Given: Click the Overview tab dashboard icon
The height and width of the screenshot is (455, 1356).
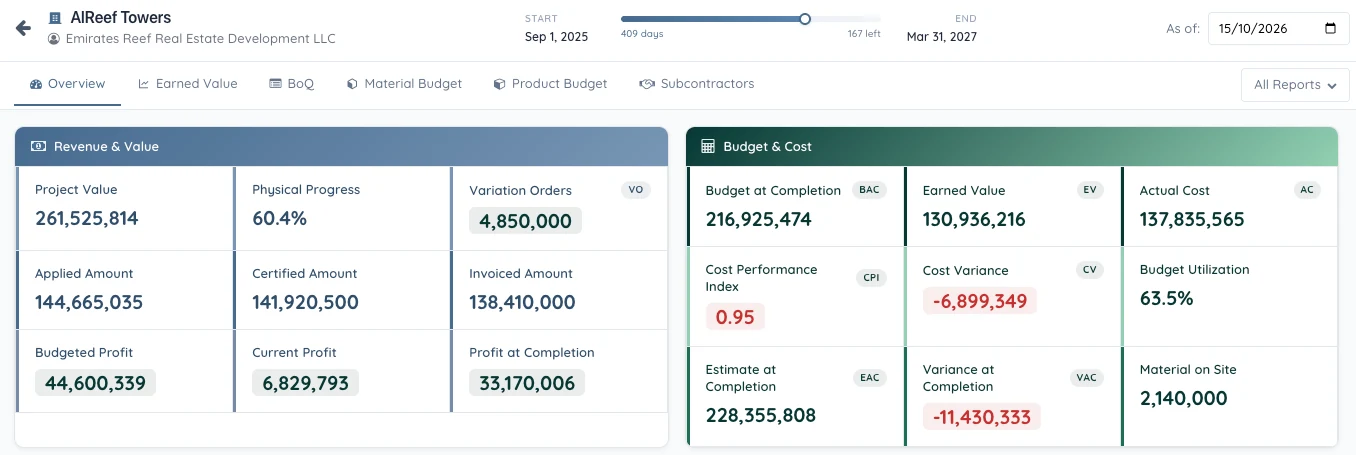Looking at the screenshot, I should pos(36,84).
